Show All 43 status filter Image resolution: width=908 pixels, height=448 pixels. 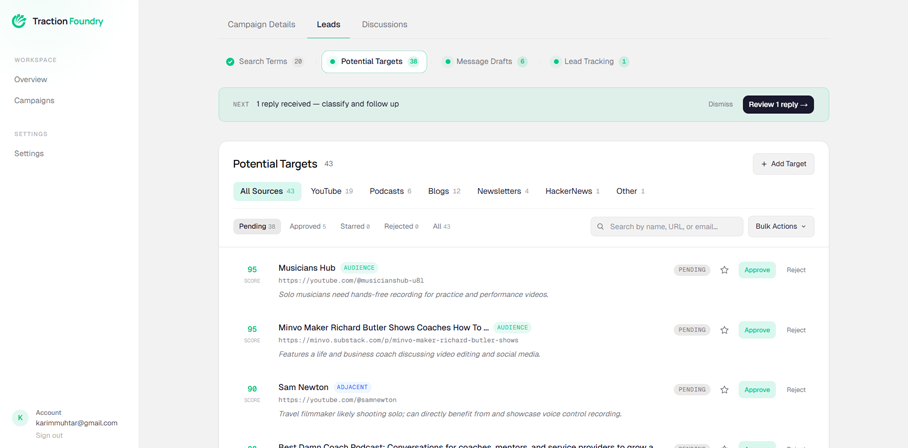click(441, 226)
